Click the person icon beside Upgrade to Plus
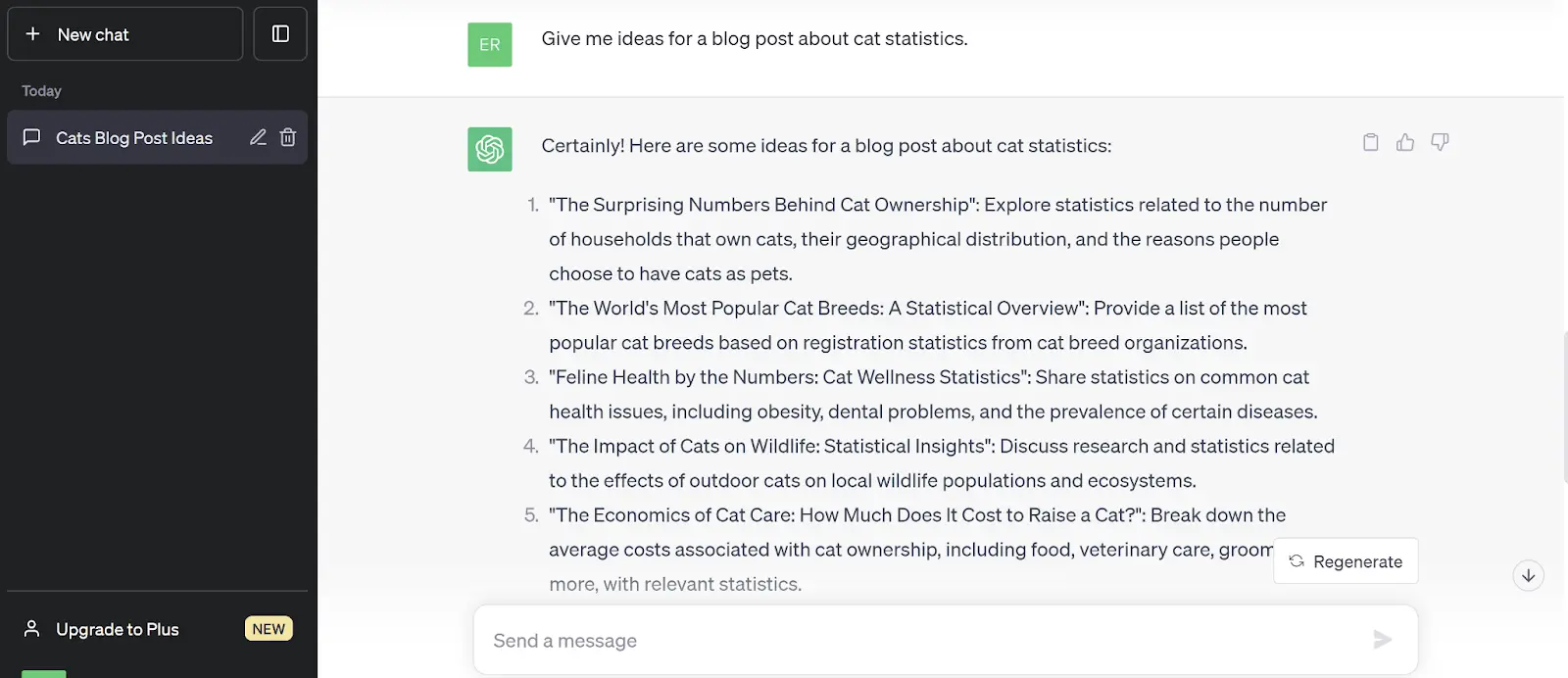1568x678 pixels. (32, 629)
